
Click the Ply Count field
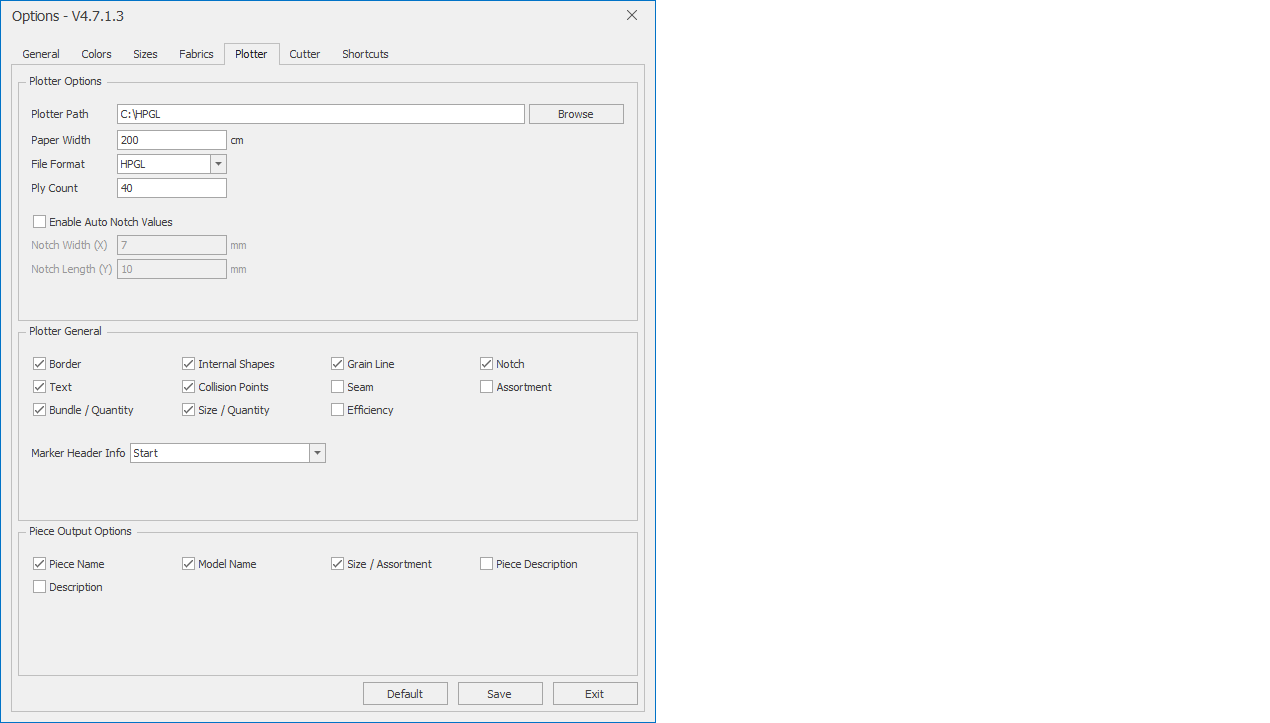pyautogui.click(x=171, y=188)
